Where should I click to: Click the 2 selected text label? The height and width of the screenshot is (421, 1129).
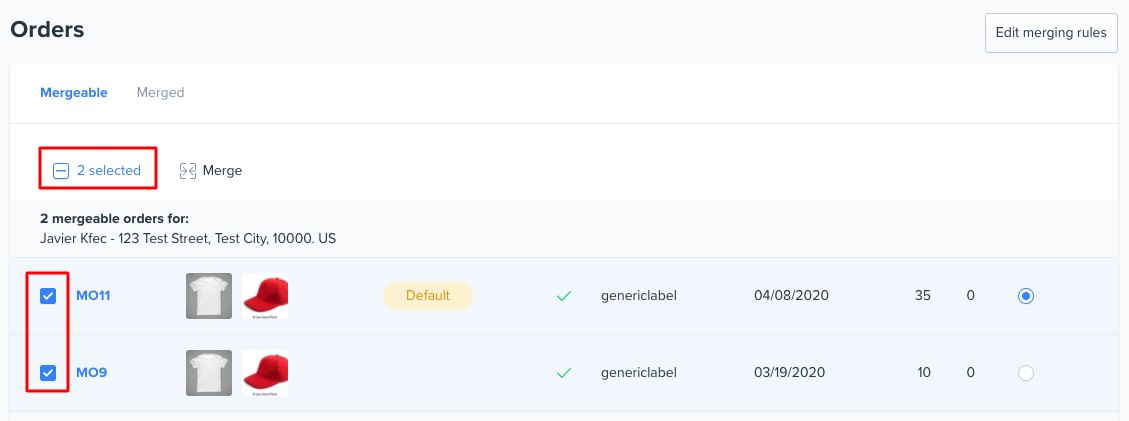(109, 171)
